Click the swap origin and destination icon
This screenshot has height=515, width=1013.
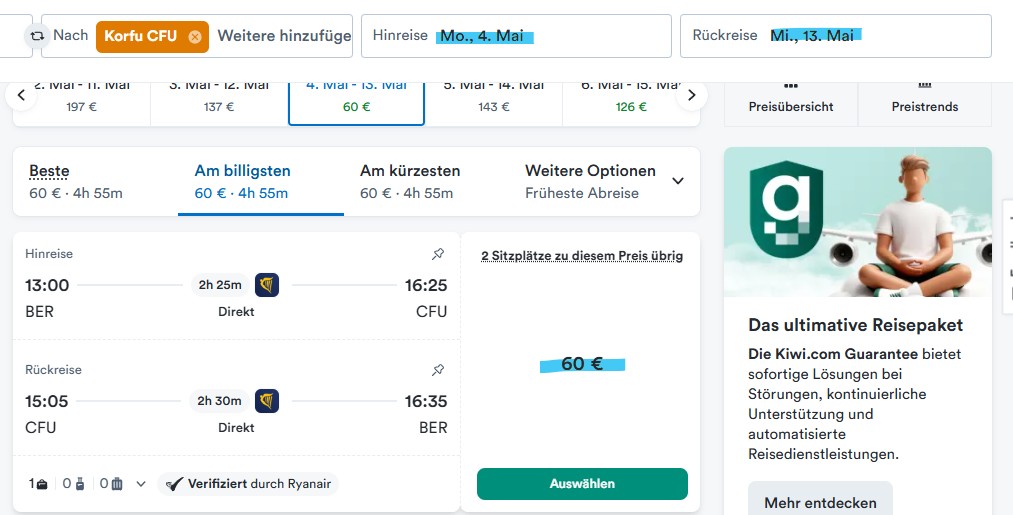[37, 36]
